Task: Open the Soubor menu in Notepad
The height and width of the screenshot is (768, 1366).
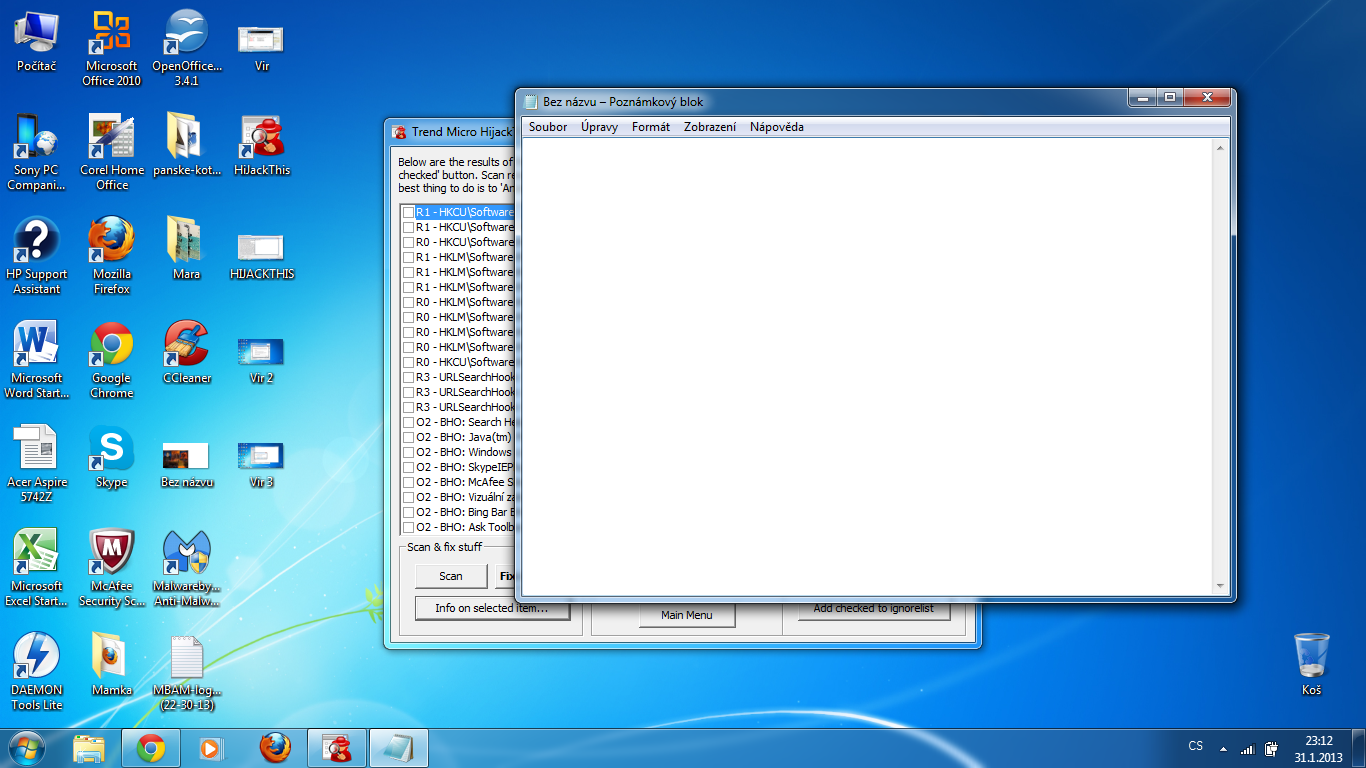Action: pyautogui.click(x=548, y=127)
